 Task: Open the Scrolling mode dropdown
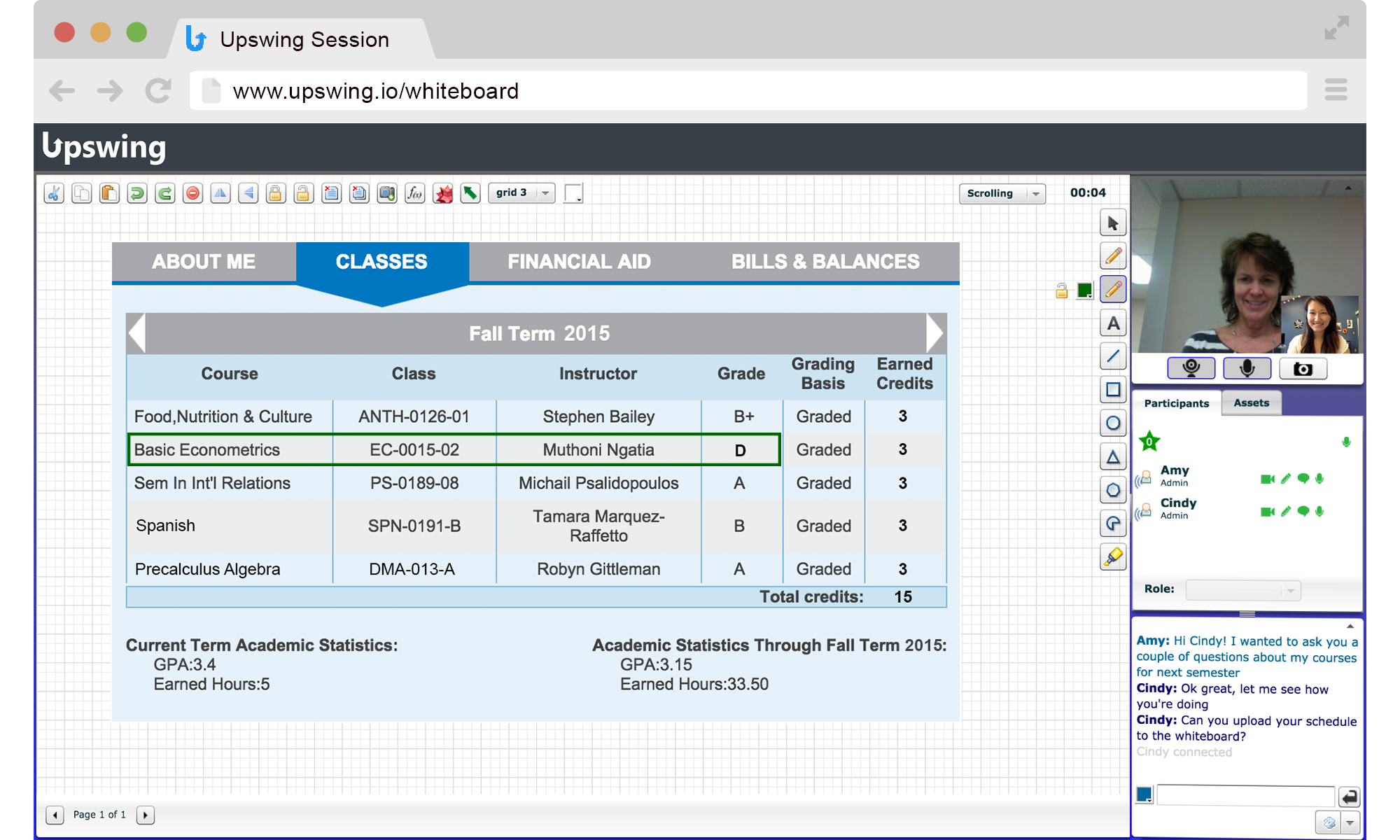coord(1002,193)
